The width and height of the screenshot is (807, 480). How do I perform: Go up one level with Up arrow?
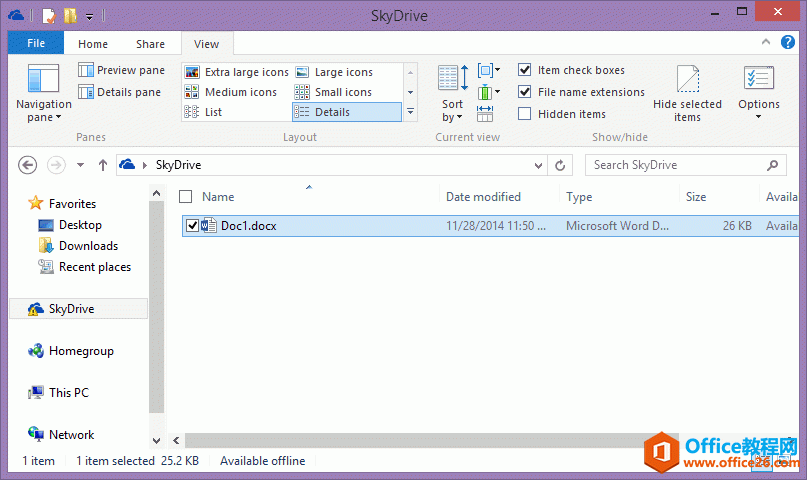103,165
